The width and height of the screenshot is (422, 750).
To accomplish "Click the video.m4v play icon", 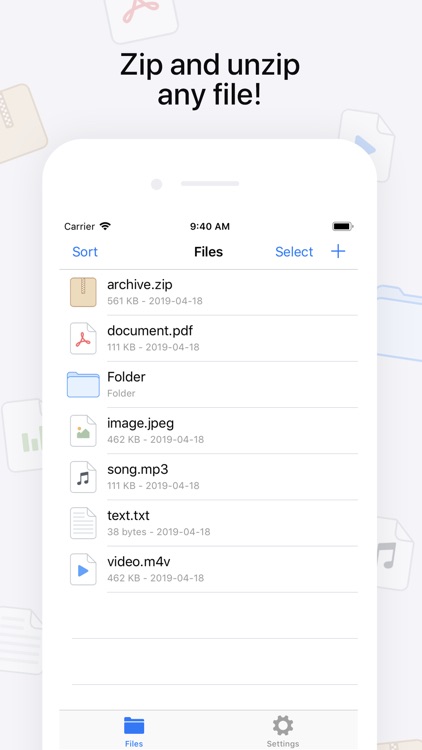I will click(83, 569).
